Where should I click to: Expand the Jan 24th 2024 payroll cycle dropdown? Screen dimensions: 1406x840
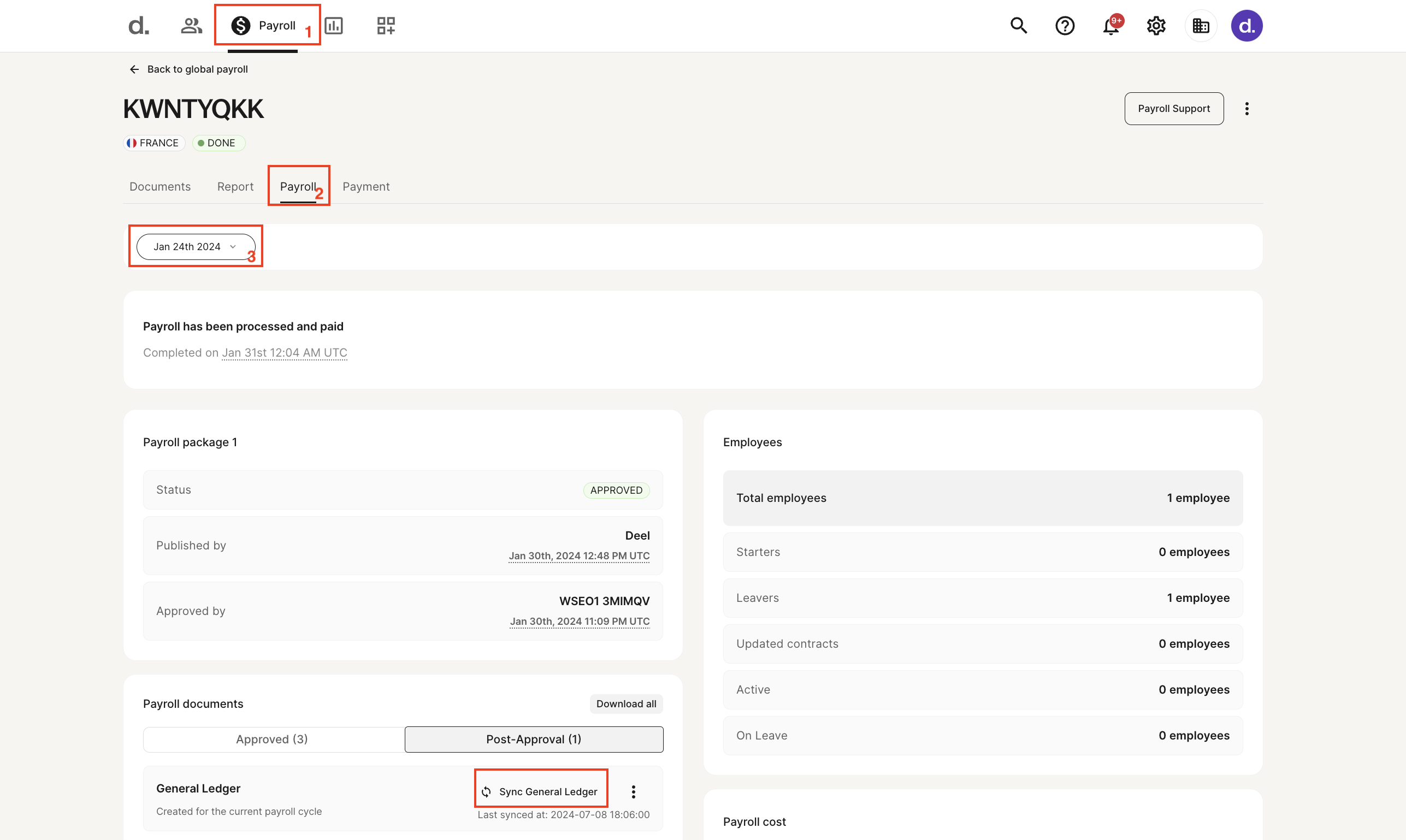[196, 246]
